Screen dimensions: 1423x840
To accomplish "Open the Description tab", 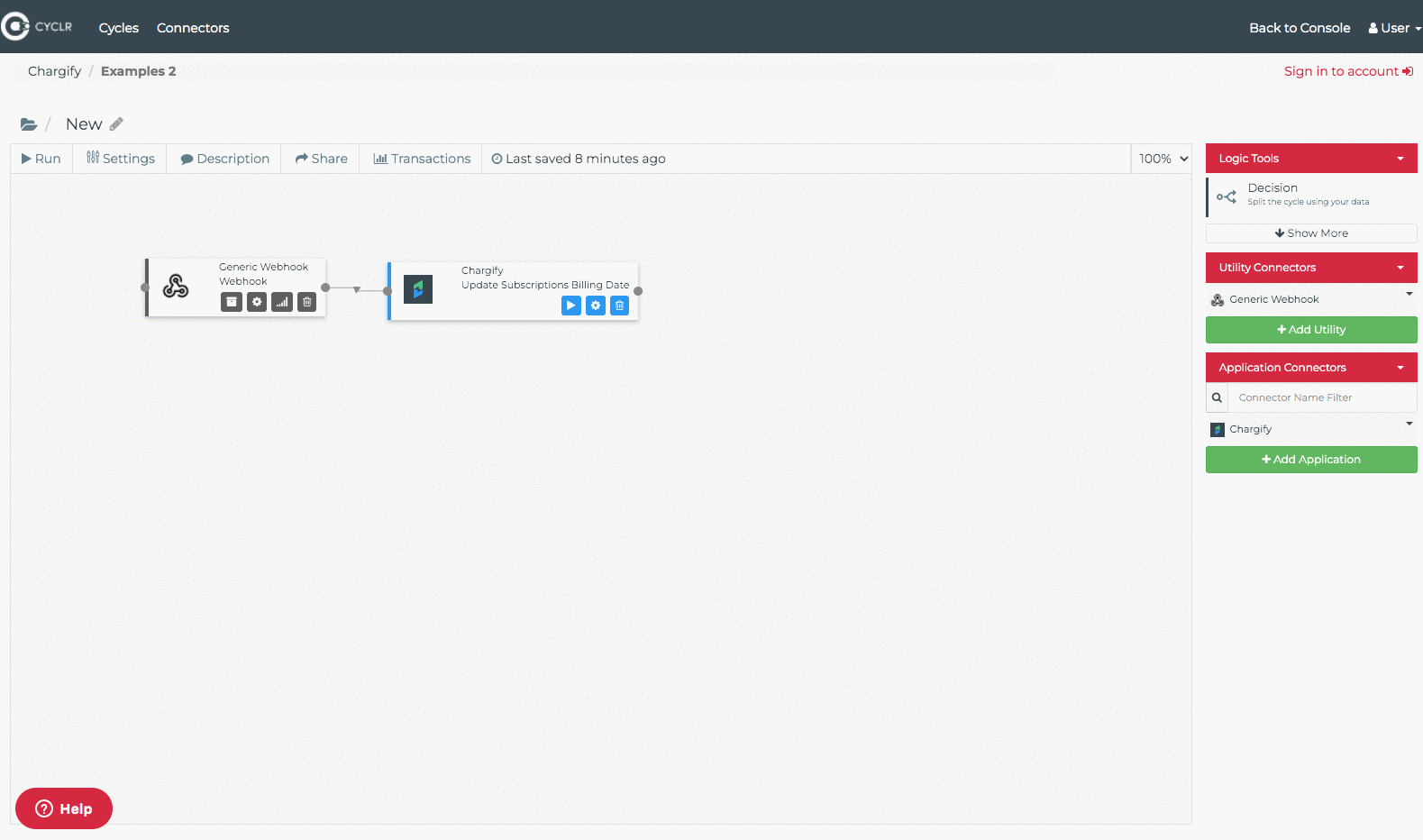I will [x=224, y=159].
